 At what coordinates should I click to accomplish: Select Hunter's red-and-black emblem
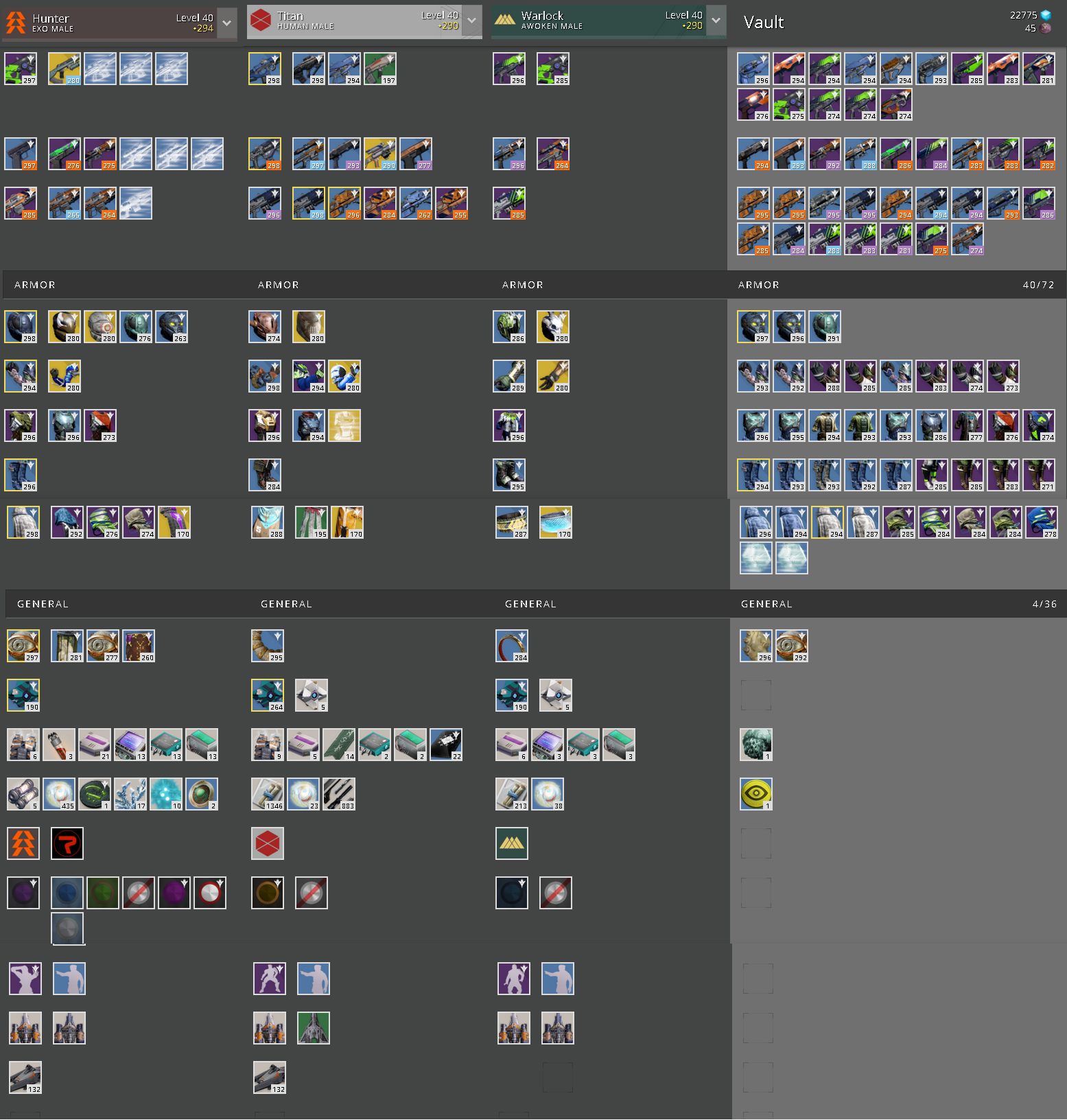[x=67, y=843]
